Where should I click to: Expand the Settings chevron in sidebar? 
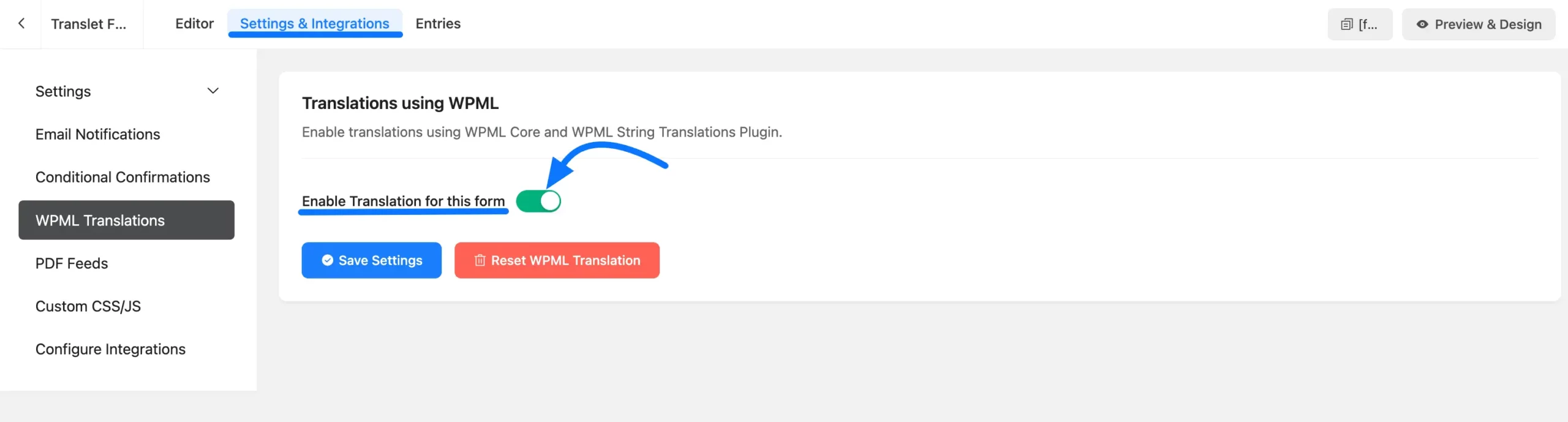pyautogui.click(x=213, y=91)
